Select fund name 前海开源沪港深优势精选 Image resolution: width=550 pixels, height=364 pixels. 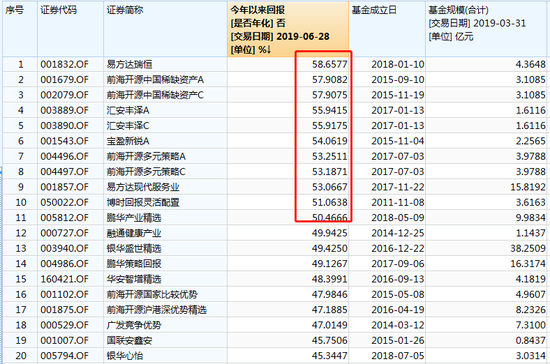[x=157, y=310]
